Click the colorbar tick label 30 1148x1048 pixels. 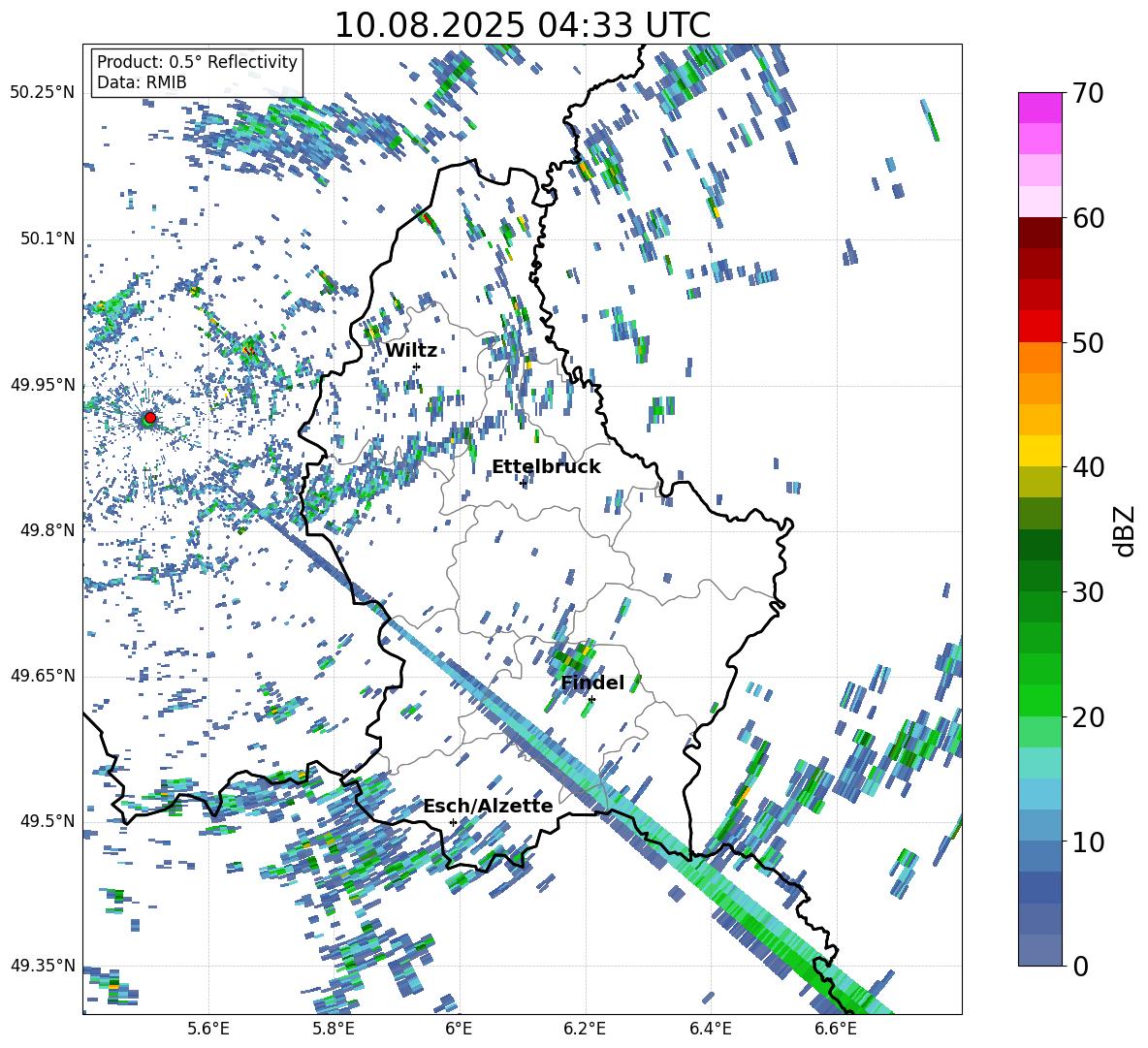[1088, 591]
